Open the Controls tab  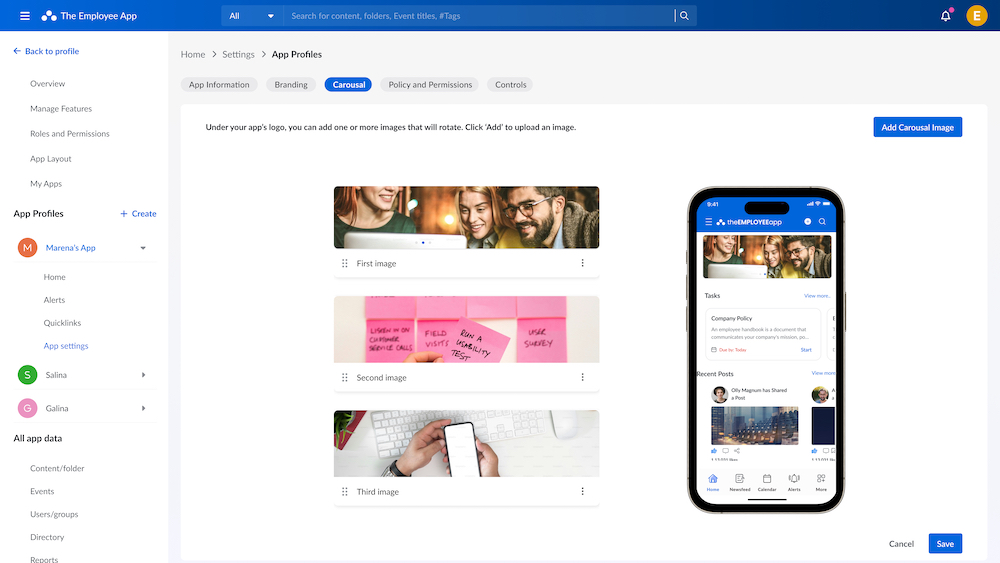(510, 84)
